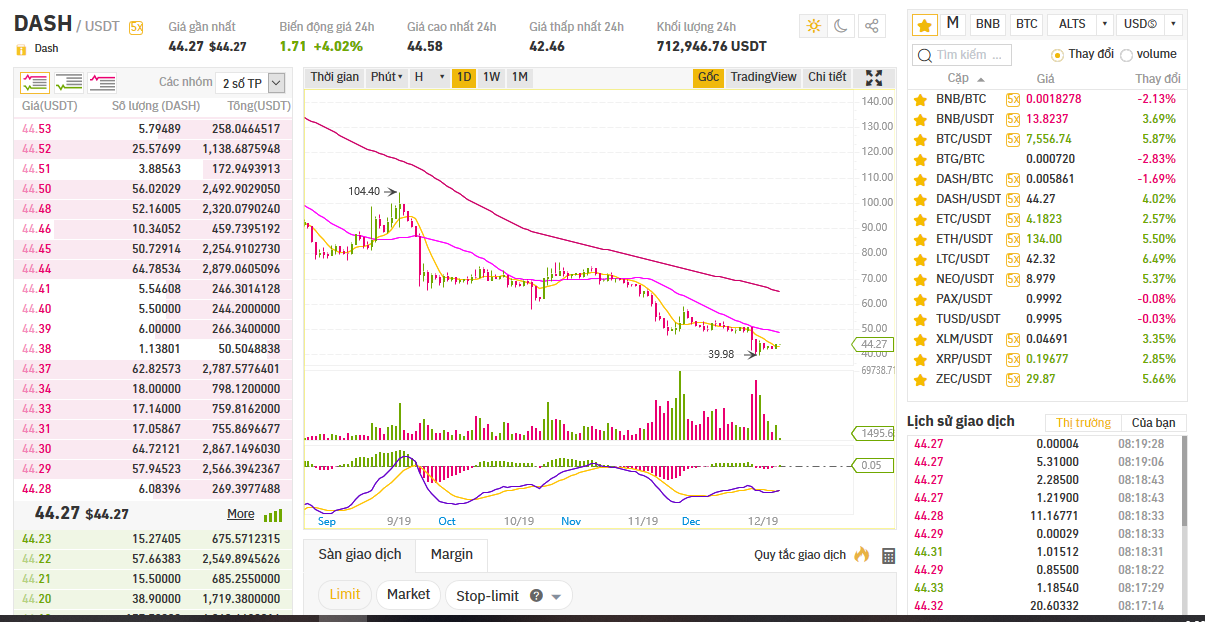Viewport: 1205px width, 622px height.
Task: Click the 5x badge on the ETC/USDT row
Action: [1013, 219]
